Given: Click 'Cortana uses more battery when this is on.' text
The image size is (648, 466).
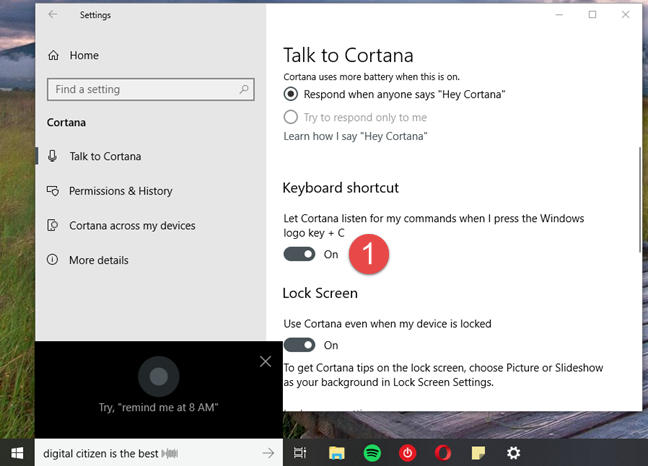Looking at the screenshot, I should (372, 77).
